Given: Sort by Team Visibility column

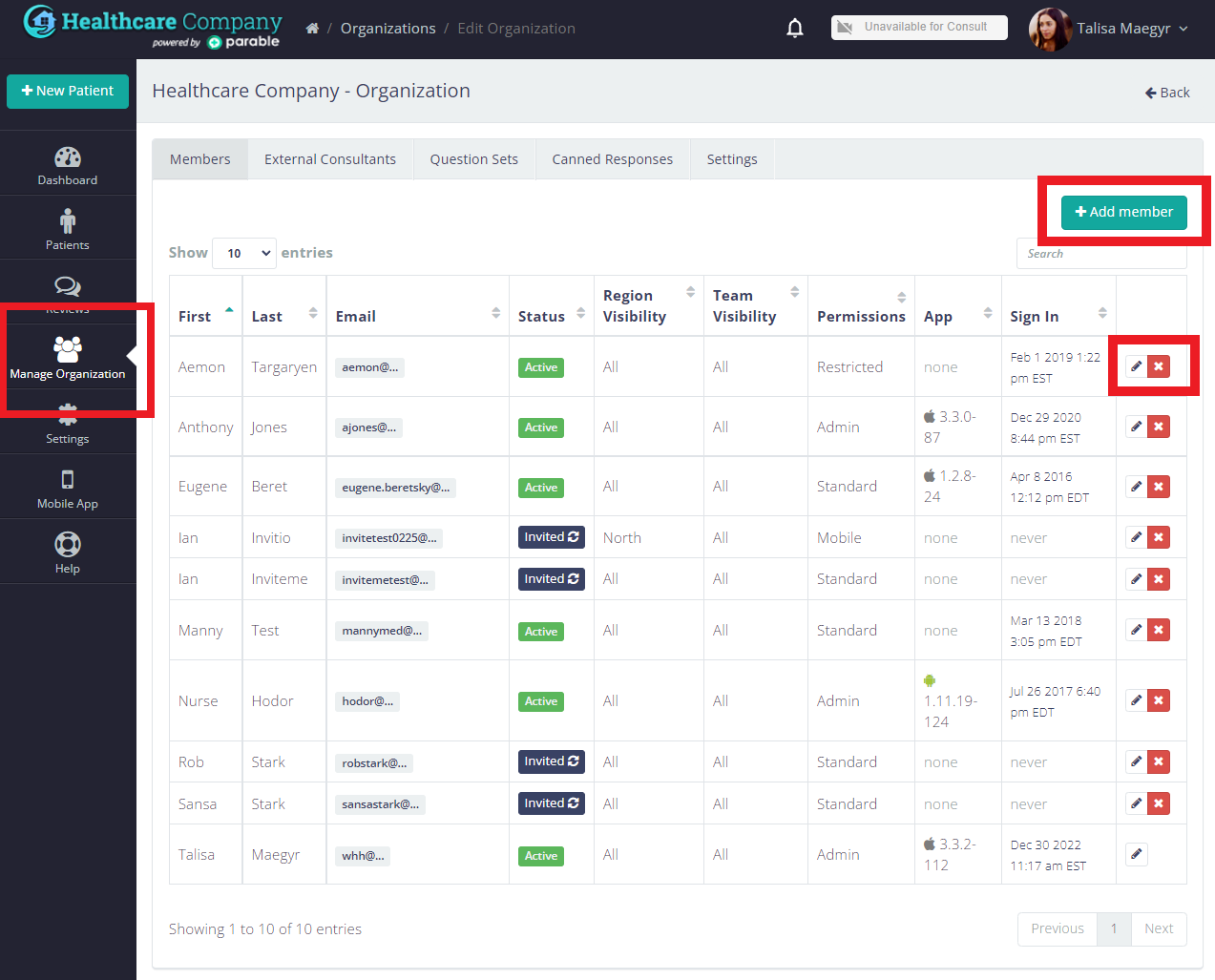Looking at the screenshot, I should coord(756,306).
